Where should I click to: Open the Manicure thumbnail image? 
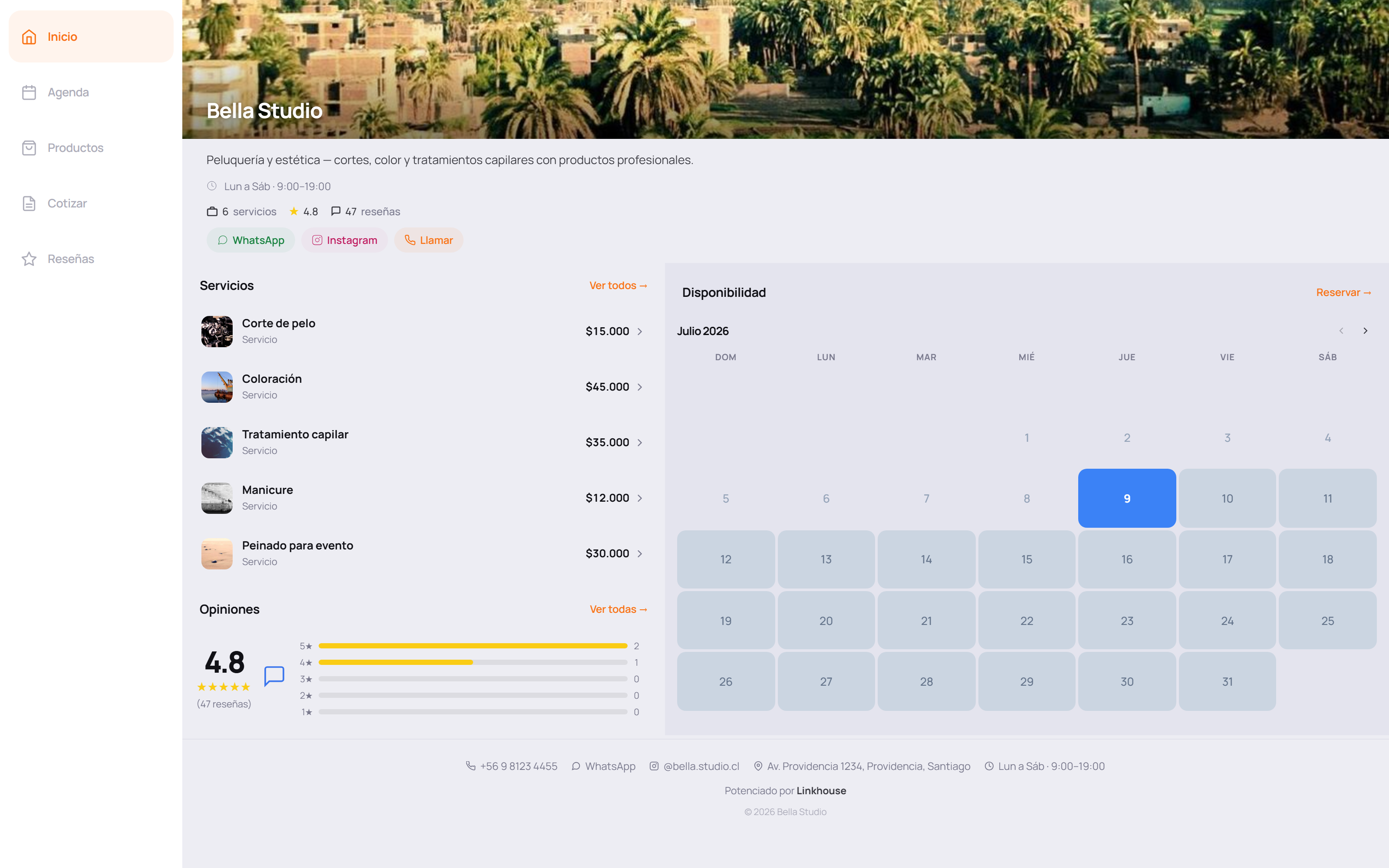[217, 498]
